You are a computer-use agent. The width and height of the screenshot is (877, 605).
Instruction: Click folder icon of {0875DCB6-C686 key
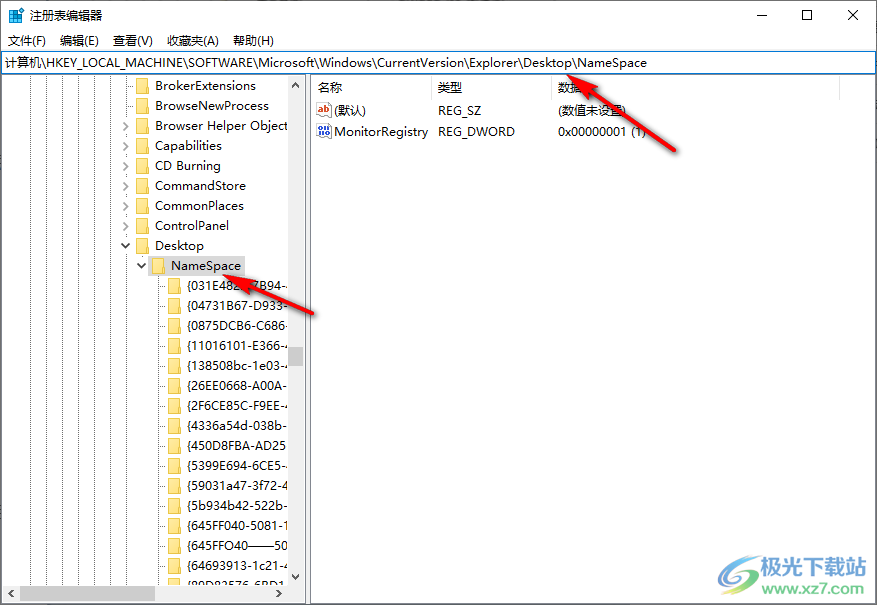[175, 326]
